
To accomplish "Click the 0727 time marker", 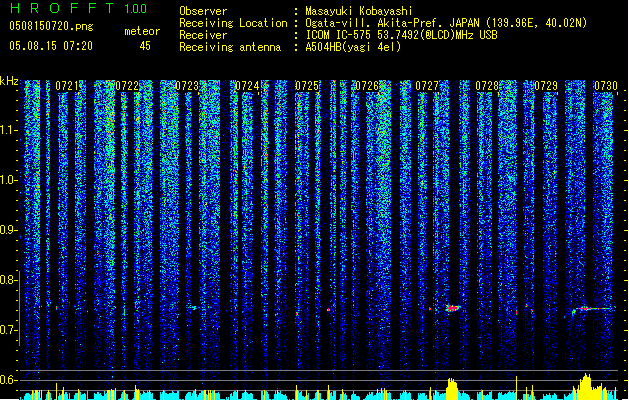I will point(427,86).
